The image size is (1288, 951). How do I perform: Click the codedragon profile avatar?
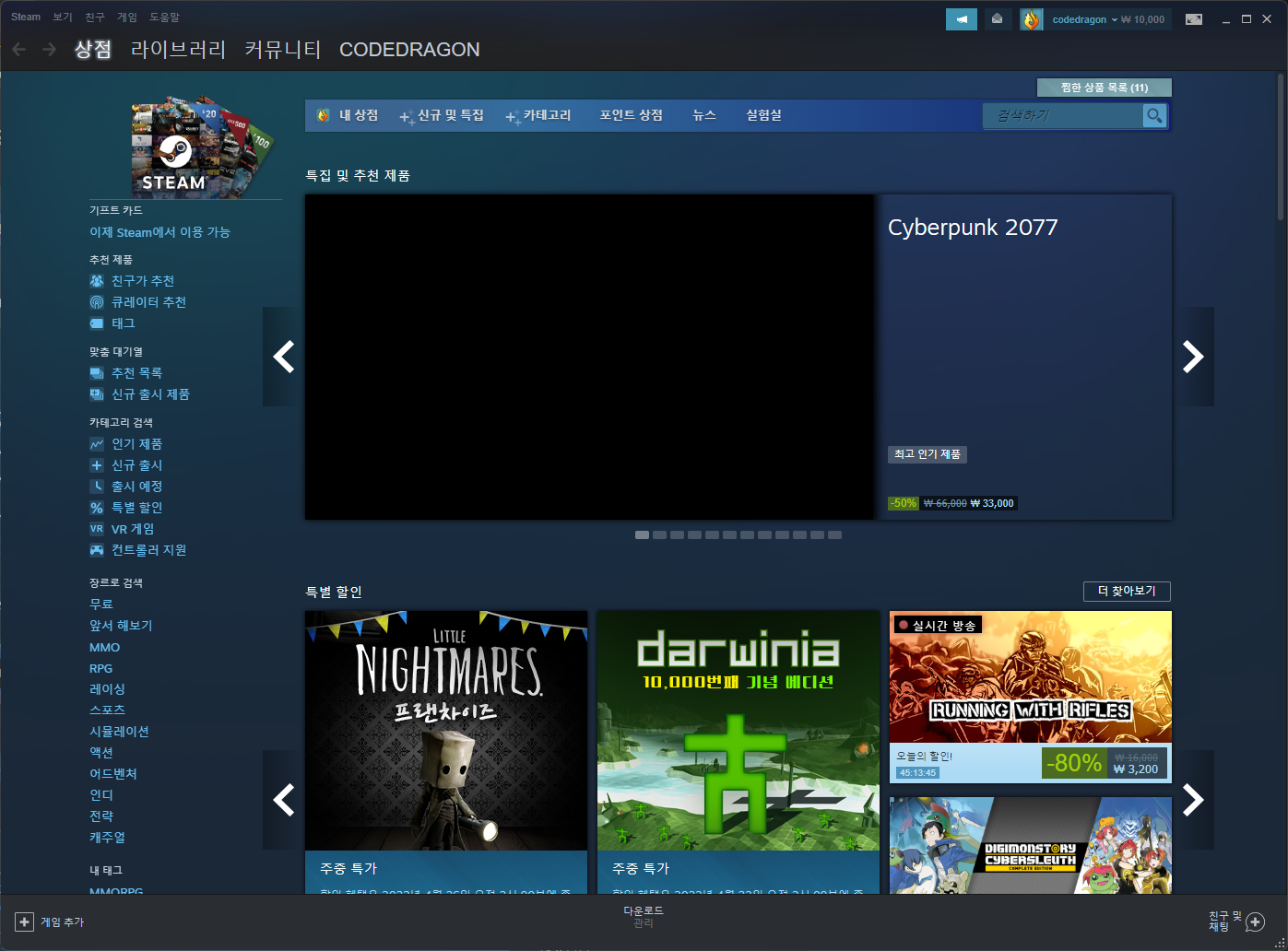tap(1031, 19)
